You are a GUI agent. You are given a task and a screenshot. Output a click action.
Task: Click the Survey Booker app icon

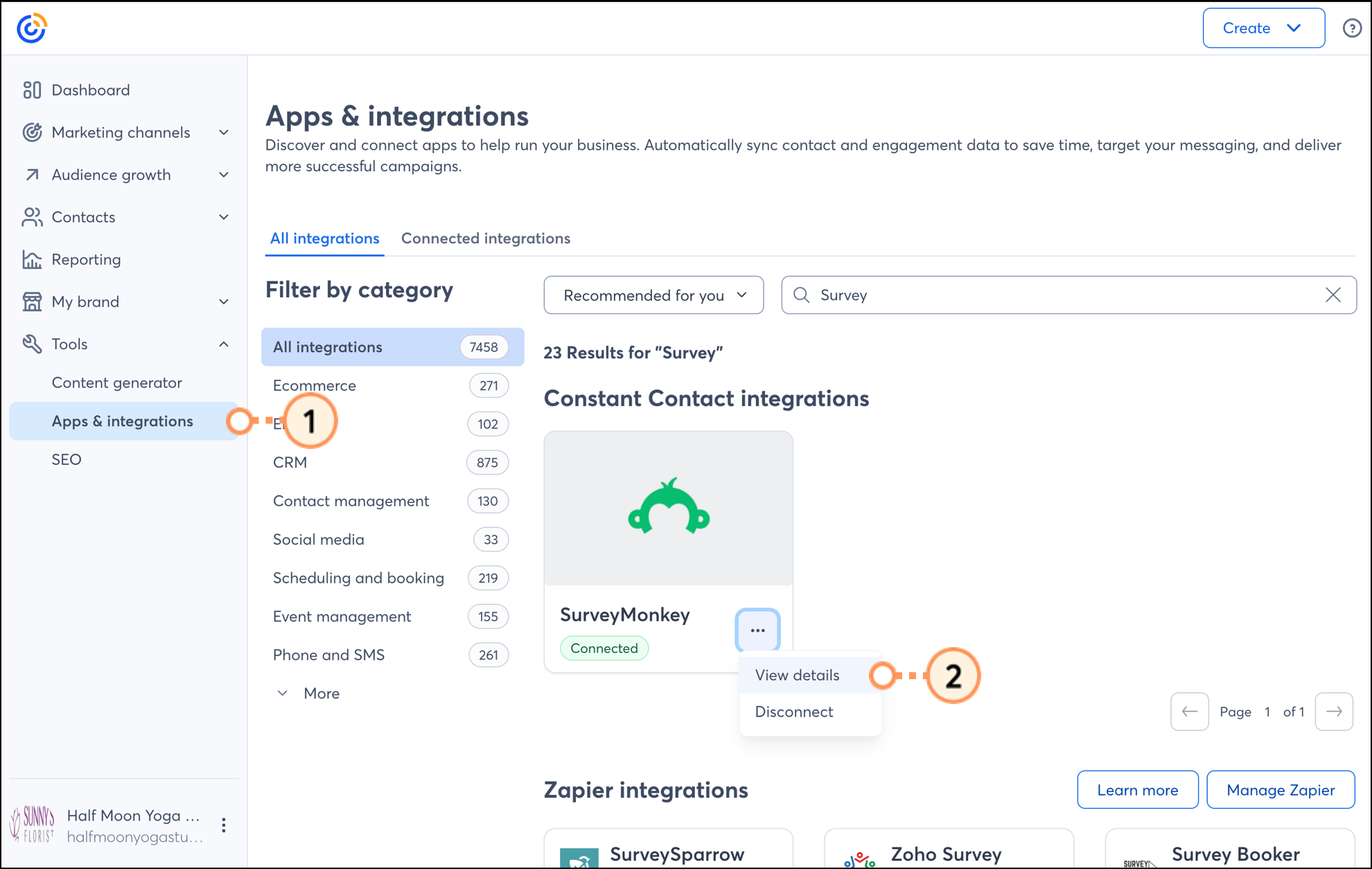(1140, 862)
